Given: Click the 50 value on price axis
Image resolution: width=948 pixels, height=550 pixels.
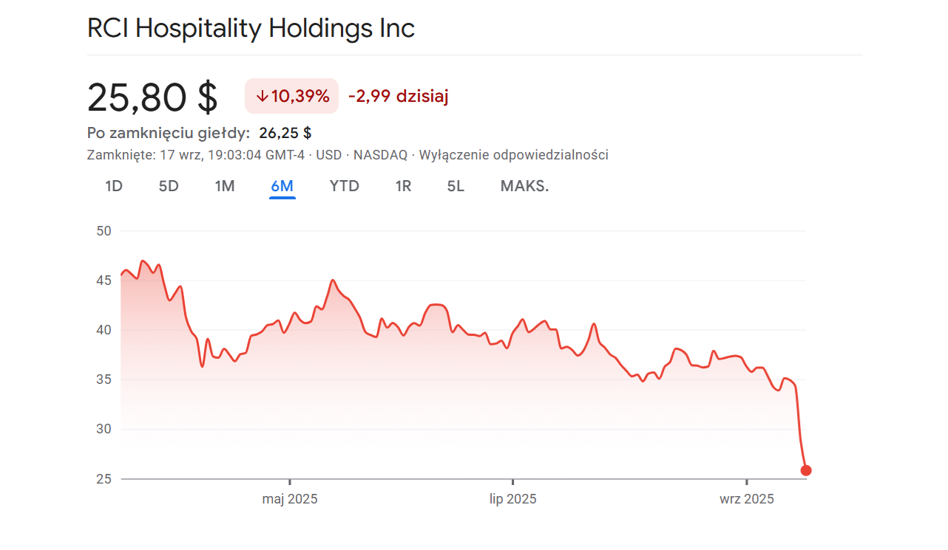Looking at the screenshot, I should click(104, 231).
